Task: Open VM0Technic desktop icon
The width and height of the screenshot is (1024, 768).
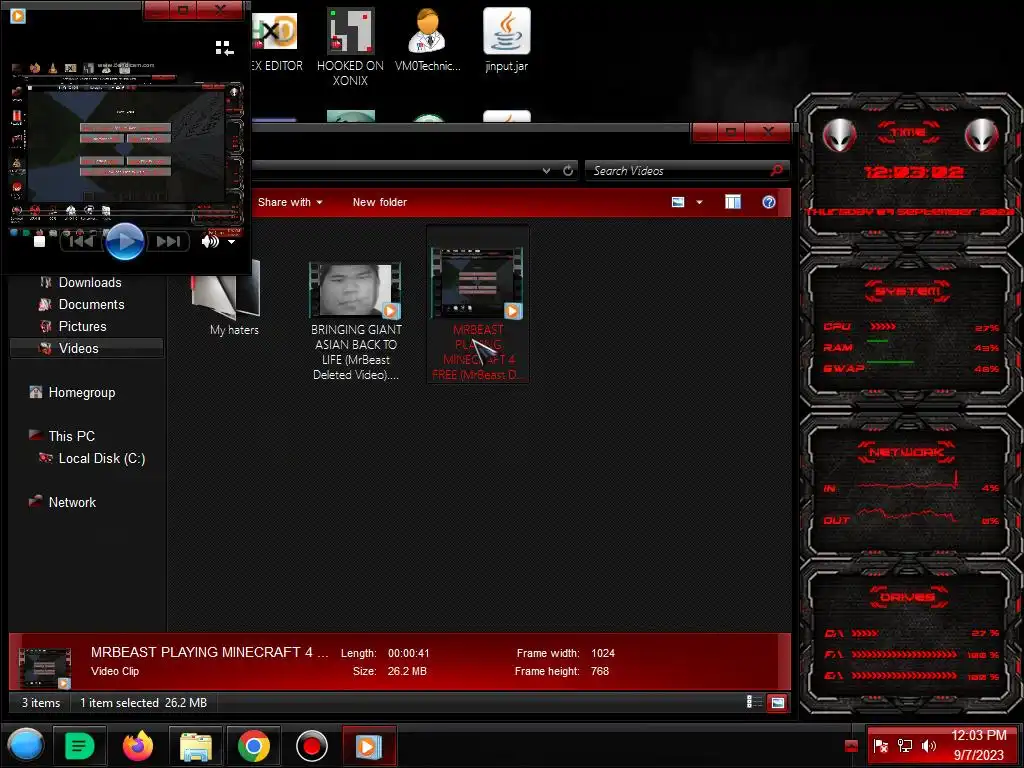Action: [x=428, y=40]
